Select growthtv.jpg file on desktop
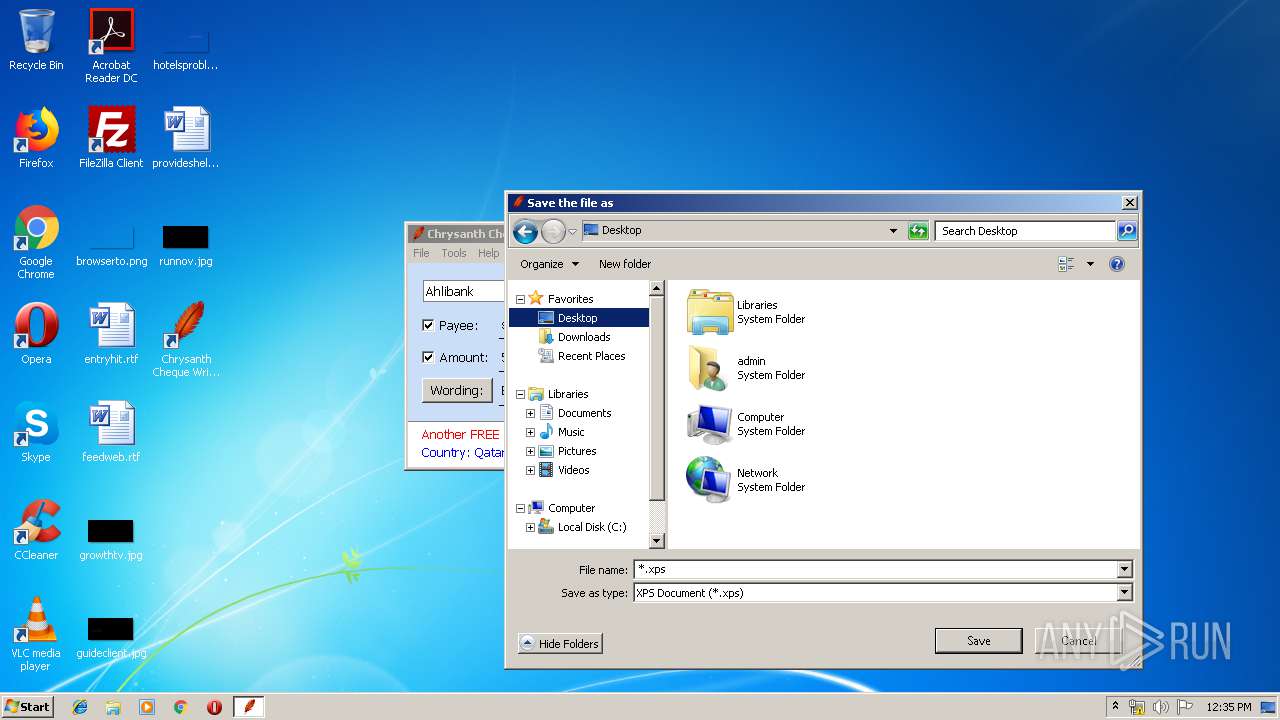This screenshot has height=720, width=1280. [111, 540]
